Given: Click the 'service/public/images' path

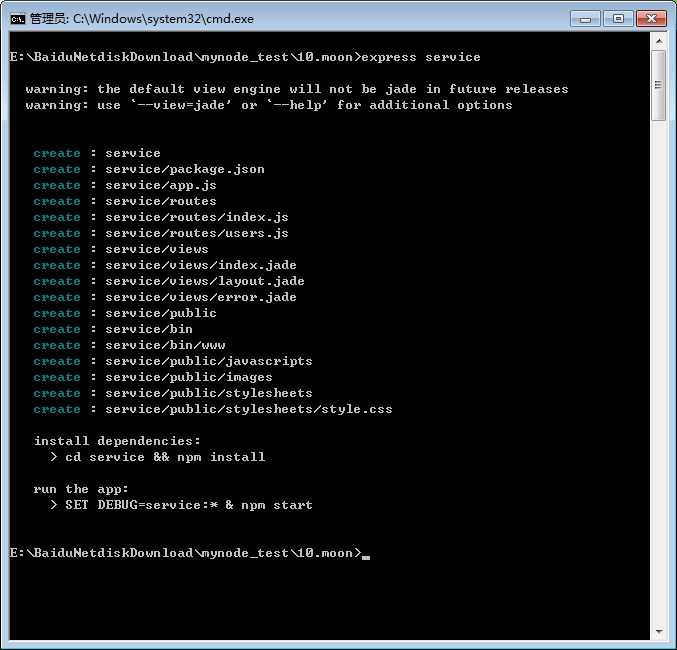Looking at the screenshot, I should click(189, 377).
